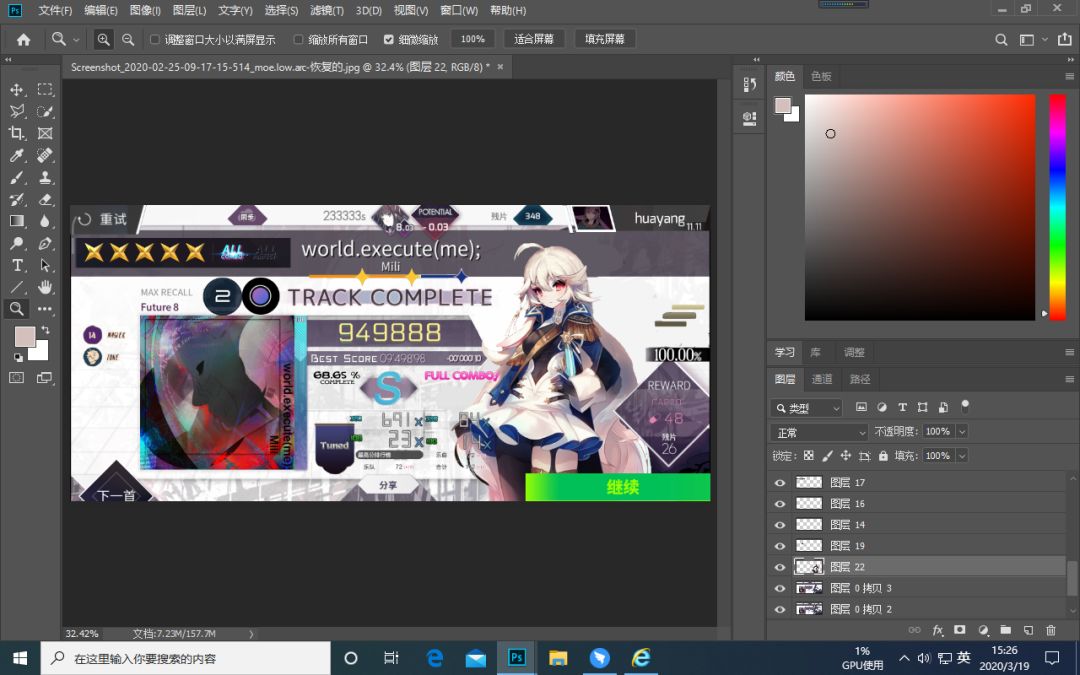This screenshot has width=1080, height=675.
Task: Click the Create new layer icon
Action: [x=1028, y=630]
